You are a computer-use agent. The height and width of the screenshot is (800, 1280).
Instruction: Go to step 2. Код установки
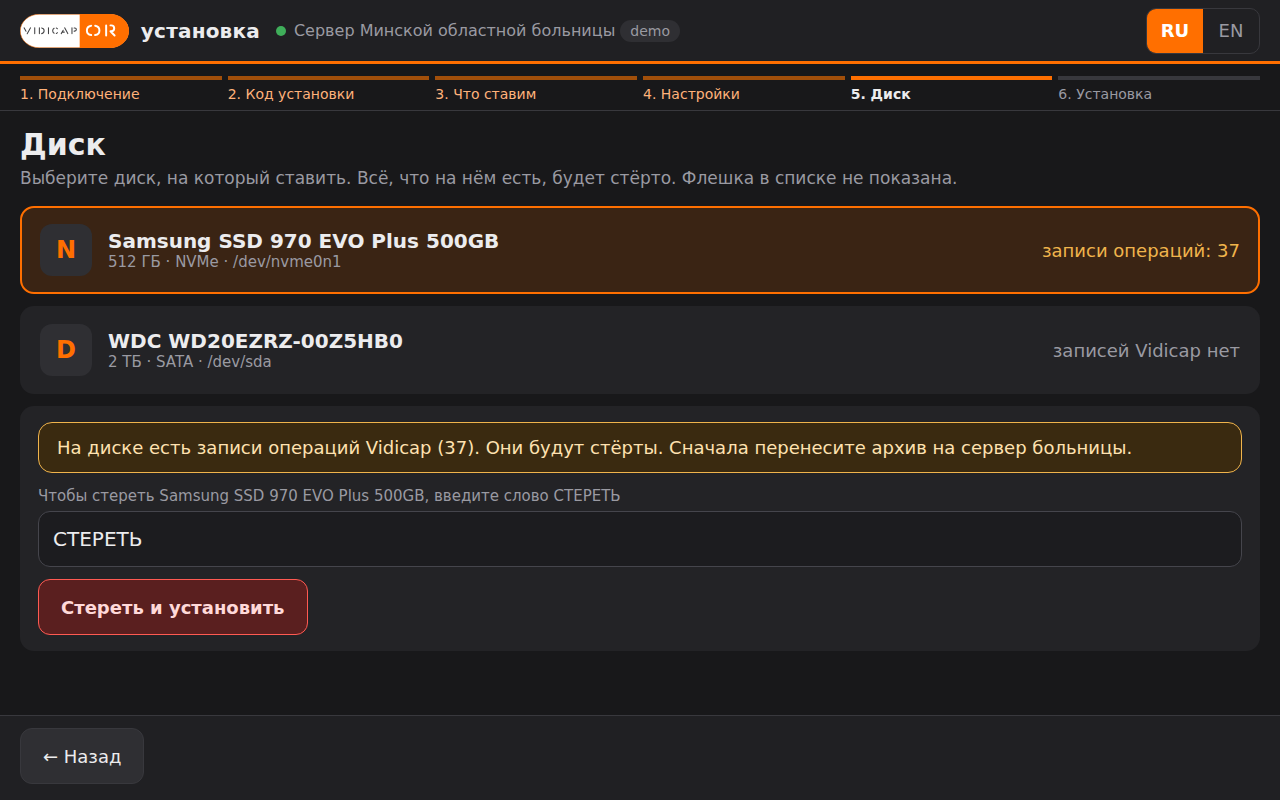328,90
